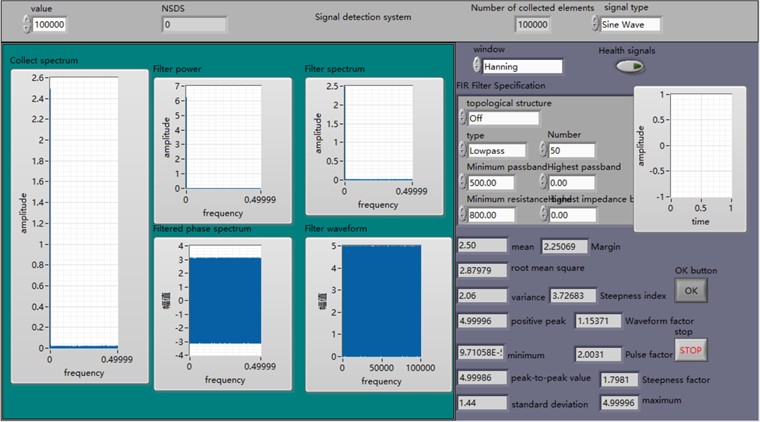
Task: Click the NSDS field
Action: [x=194, y=24]
